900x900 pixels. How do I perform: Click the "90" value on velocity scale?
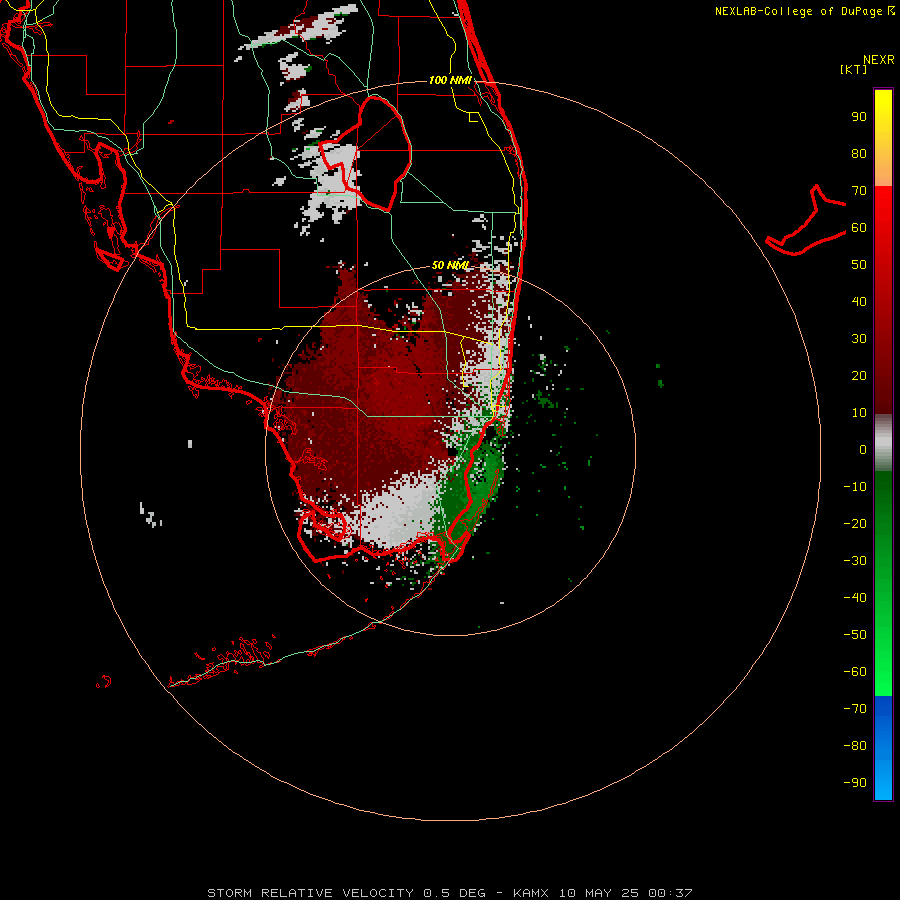point(859,117)
